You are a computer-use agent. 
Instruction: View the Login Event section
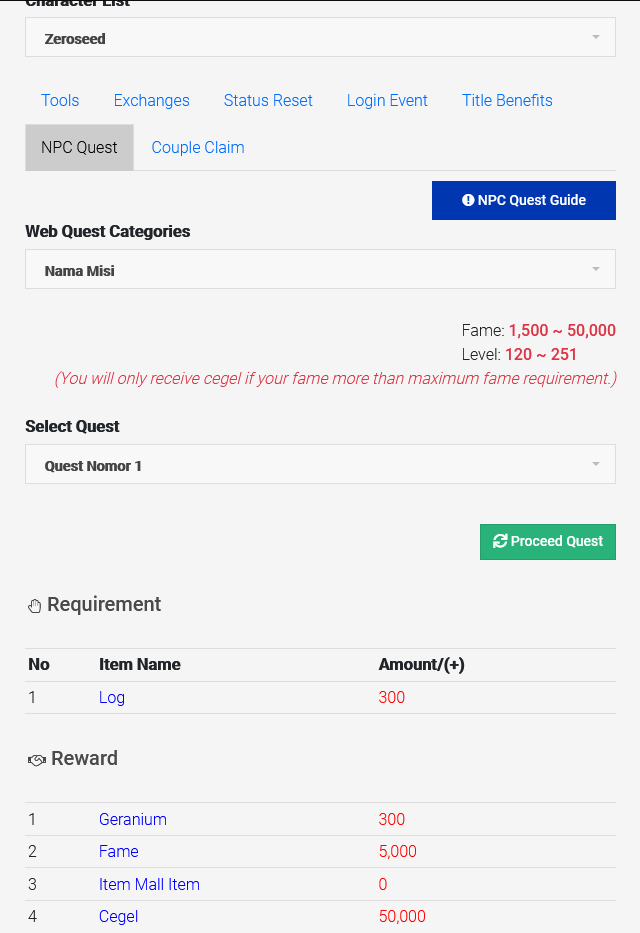pyautogui.click(x=387, y=100)
